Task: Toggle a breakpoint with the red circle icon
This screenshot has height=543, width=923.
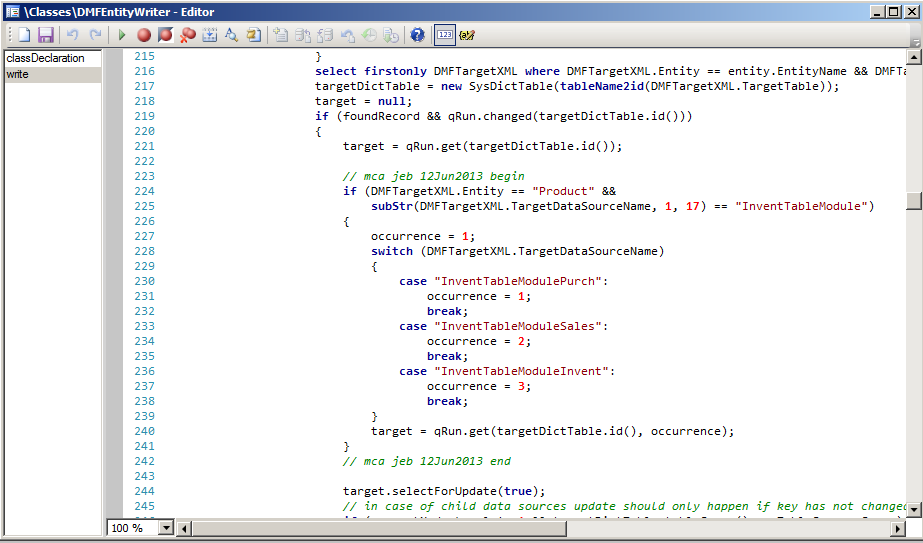Action: (144, 35)
